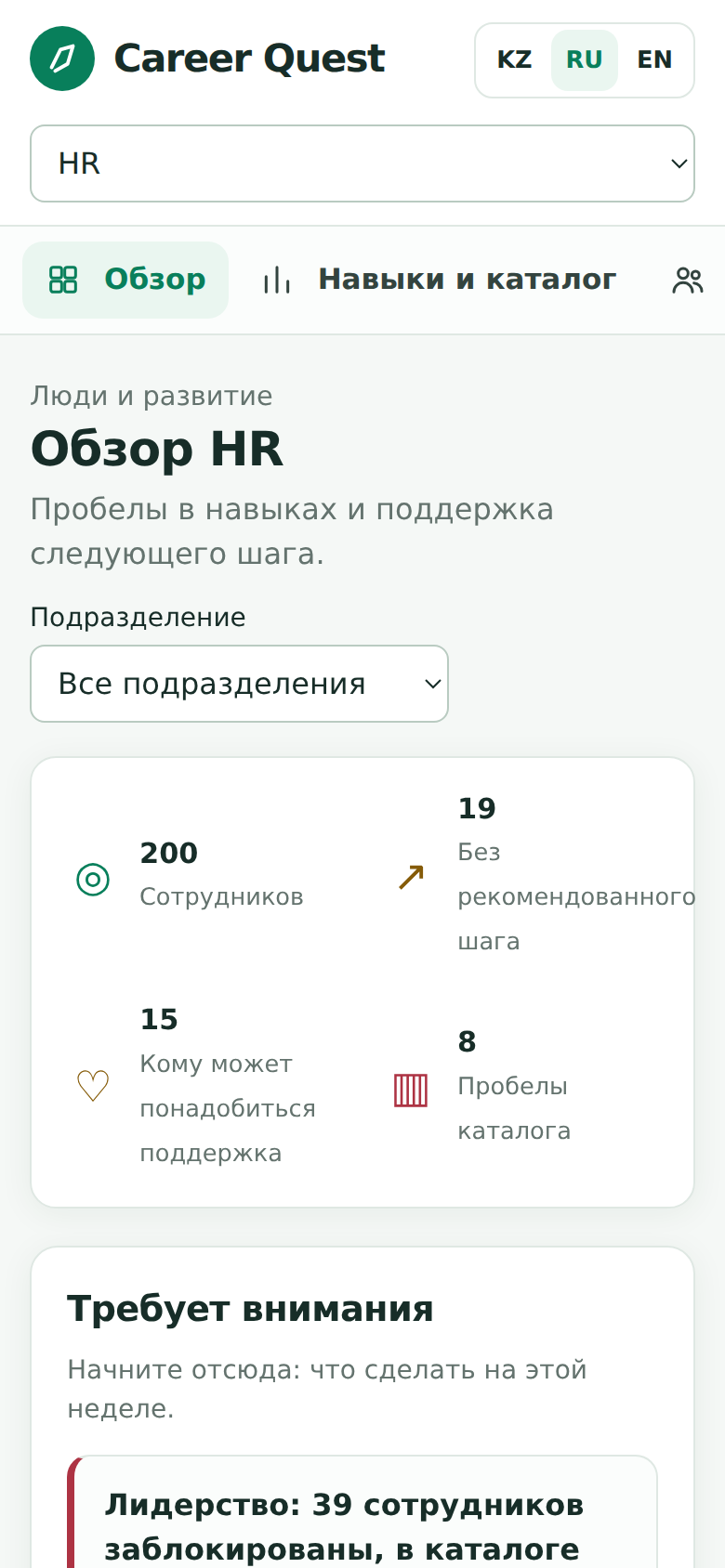Click the target icon next to 200

coord(93,879)
